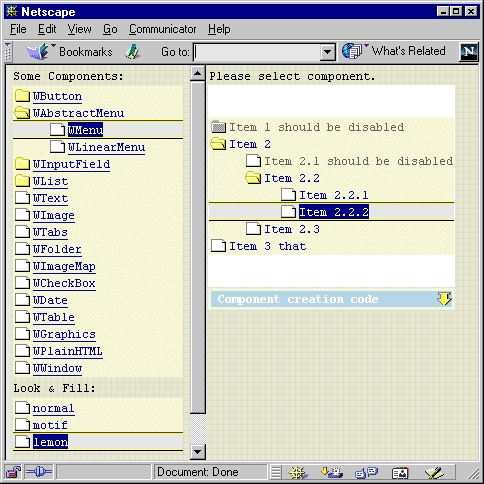Viewport: 484px width, 484px height.
Task: Click the grayed folder icon of Item 1
Action: (218, 127)
